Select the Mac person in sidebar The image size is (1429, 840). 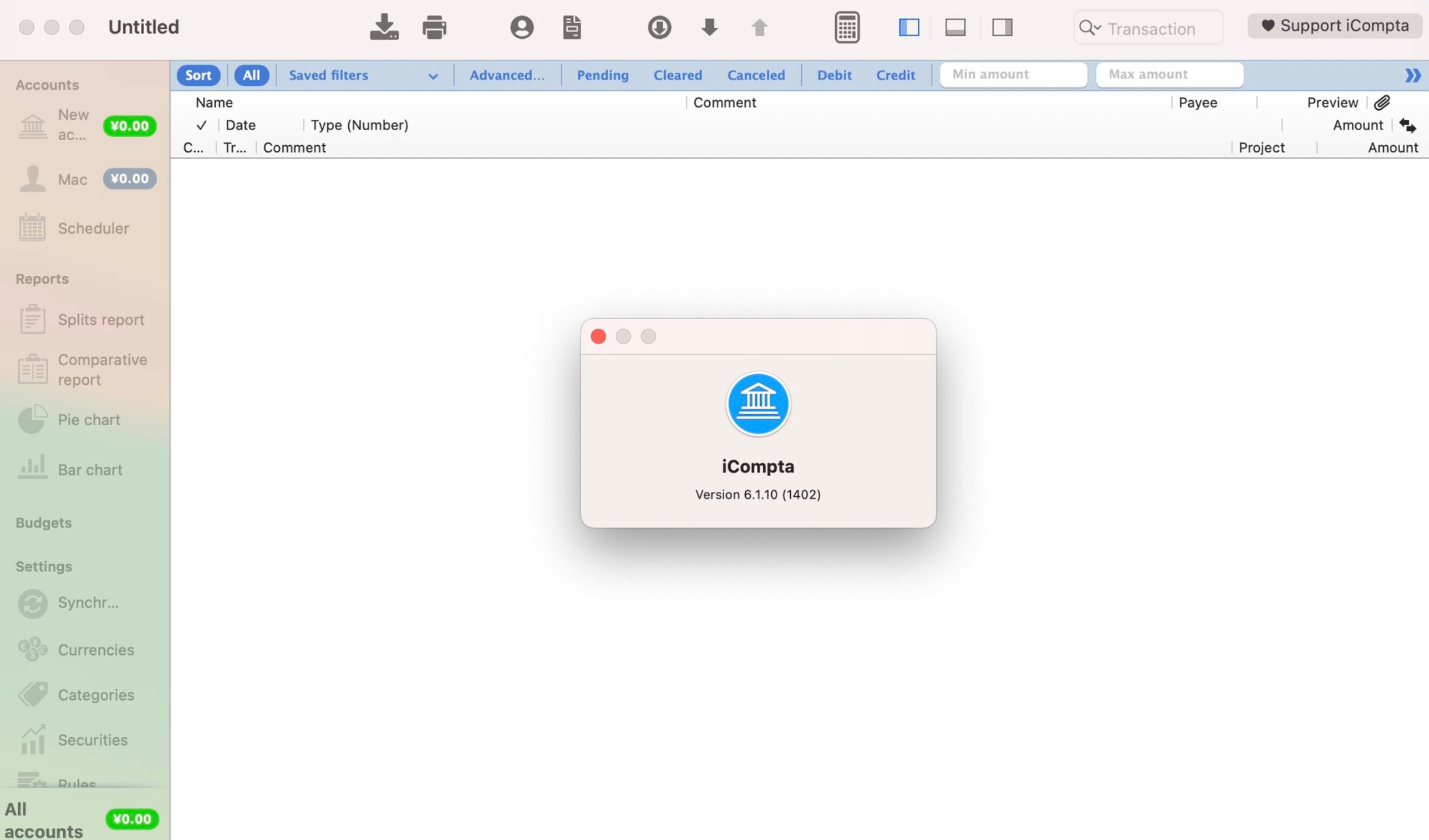point(85,179)
